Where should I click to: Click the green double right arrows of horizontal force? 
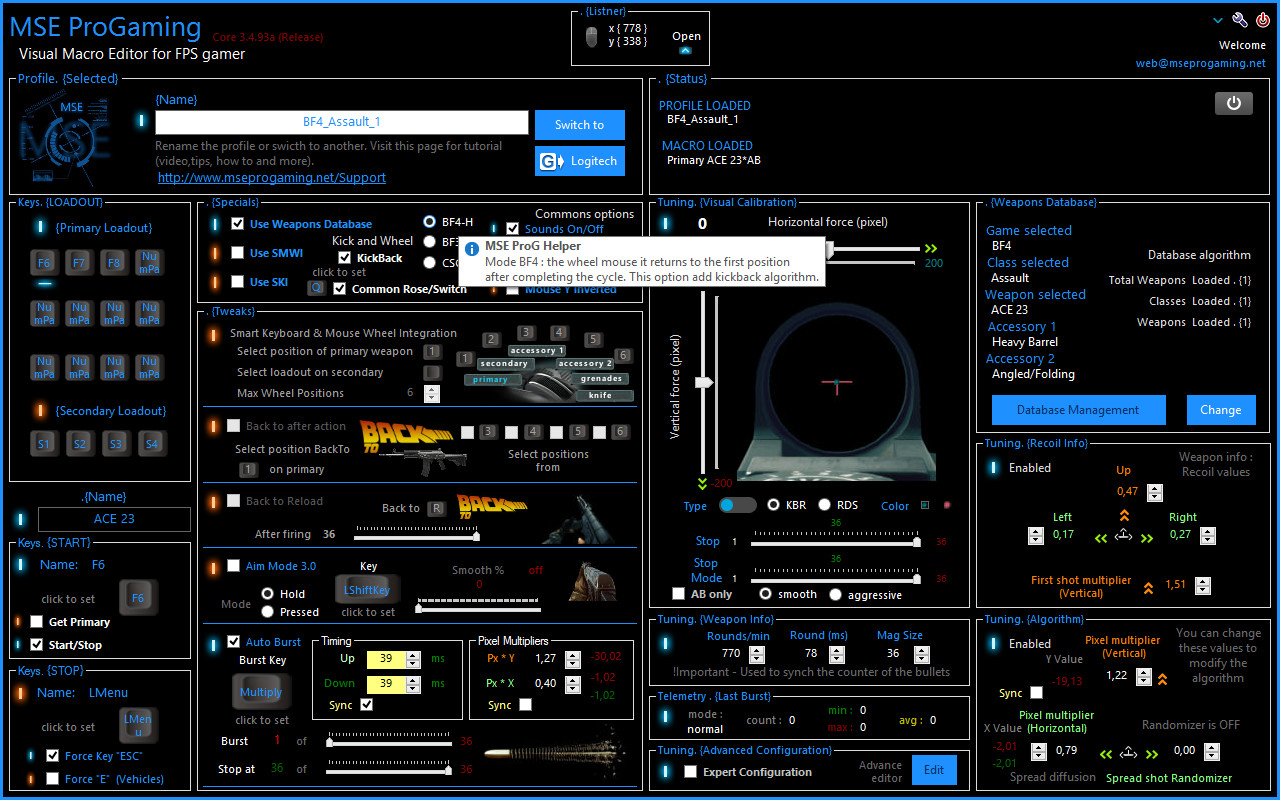tap(932, 248)
